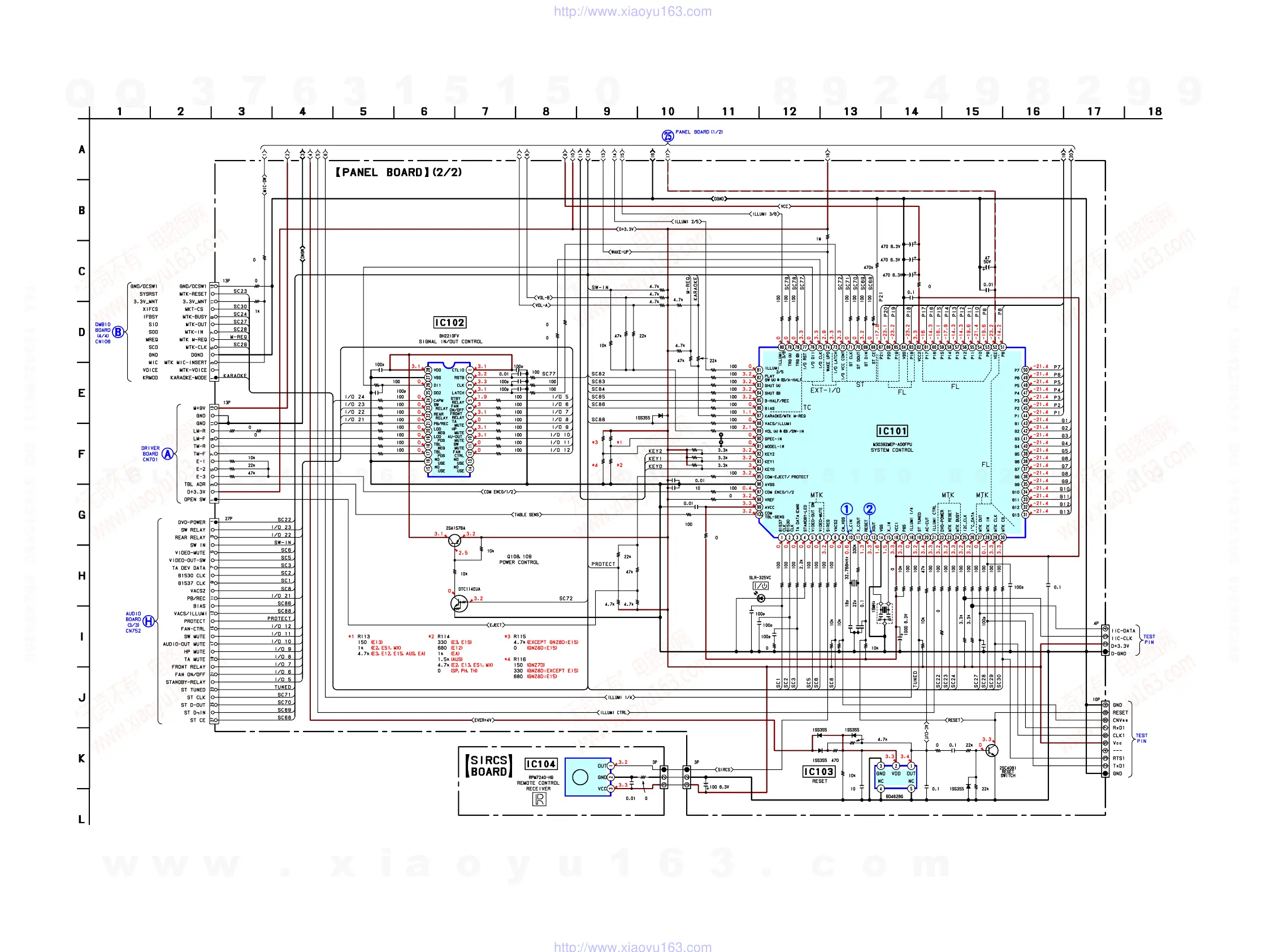Click the remote receiver lens circle in IC104
The height and width of the screenshot is (952, 1266).
[580, 777]
